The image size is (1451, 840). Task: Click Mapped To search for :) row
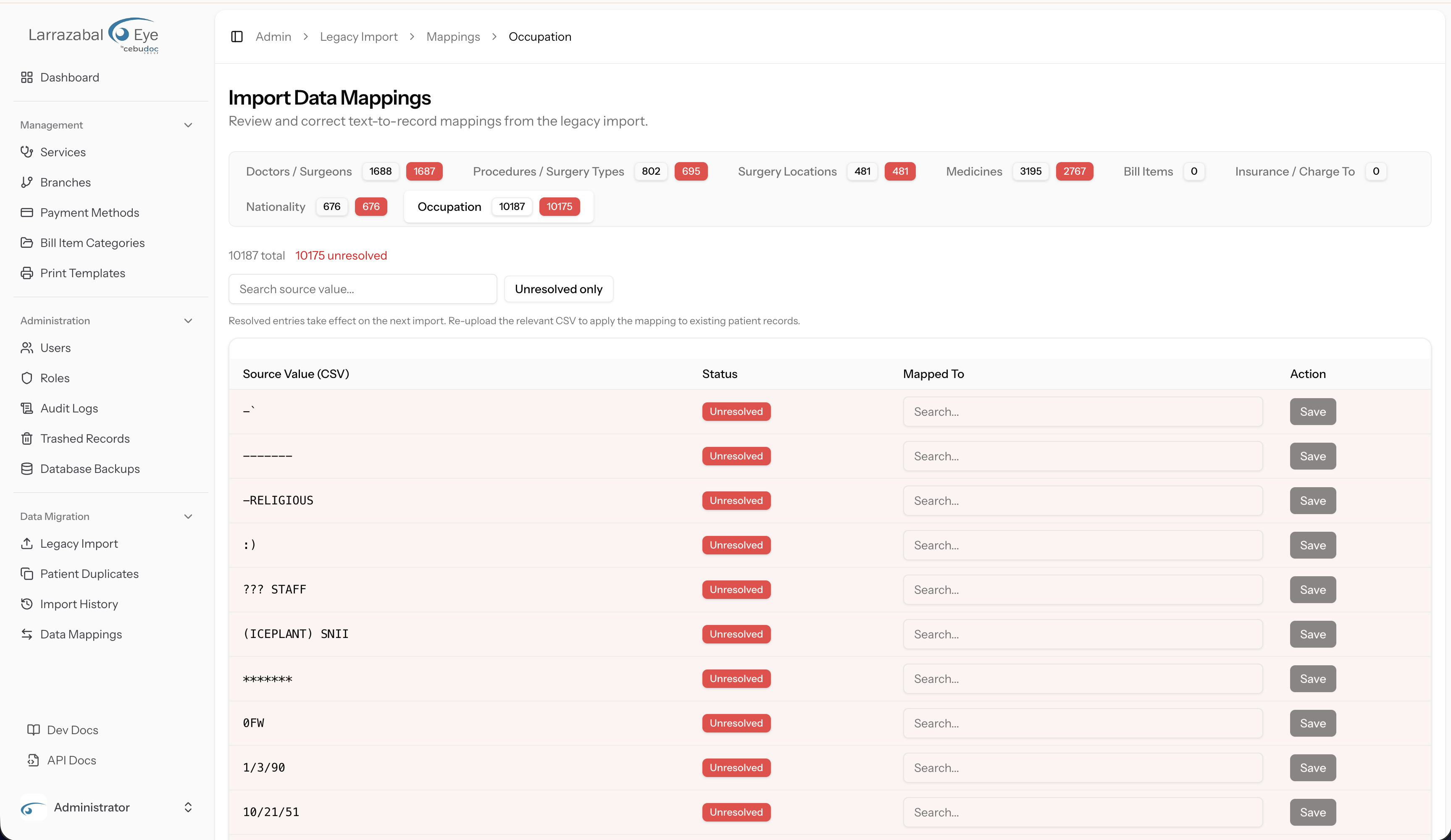tap(1083, 545)
